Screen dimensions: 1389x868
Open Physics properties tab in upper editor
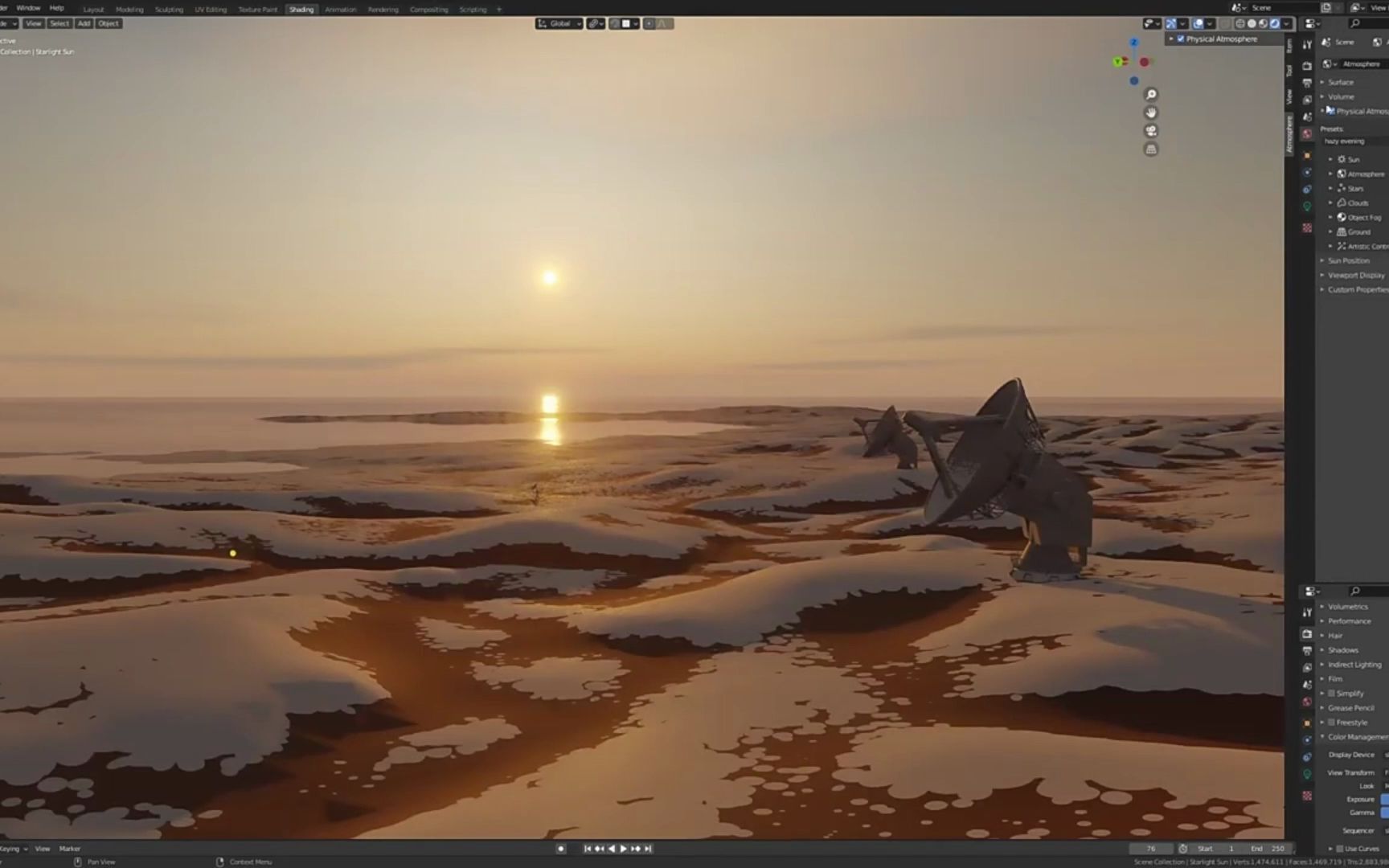click(1307, 172)
